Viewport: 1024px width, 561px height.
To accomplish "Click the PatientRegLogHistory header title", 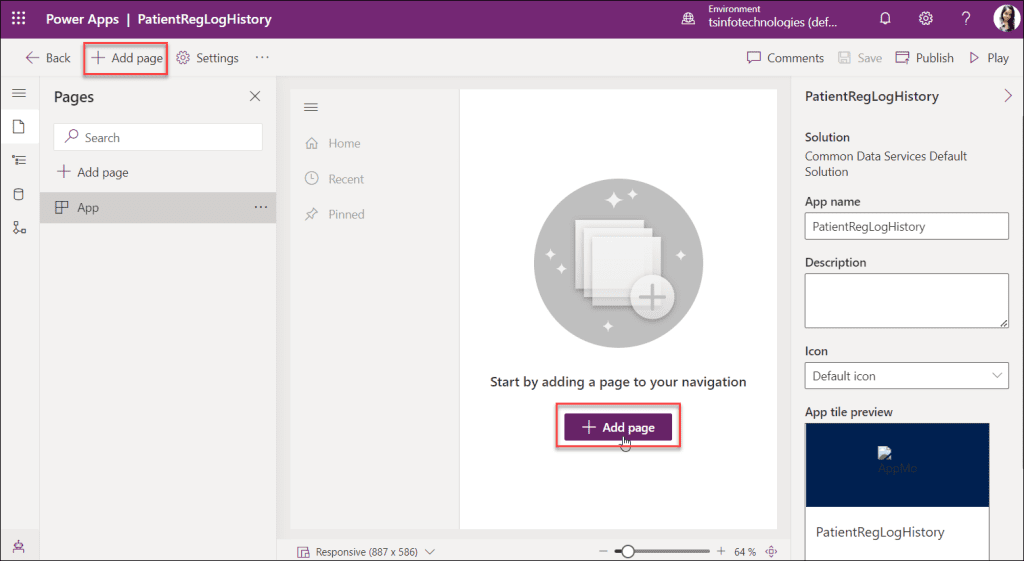I will tap(204, 19).
